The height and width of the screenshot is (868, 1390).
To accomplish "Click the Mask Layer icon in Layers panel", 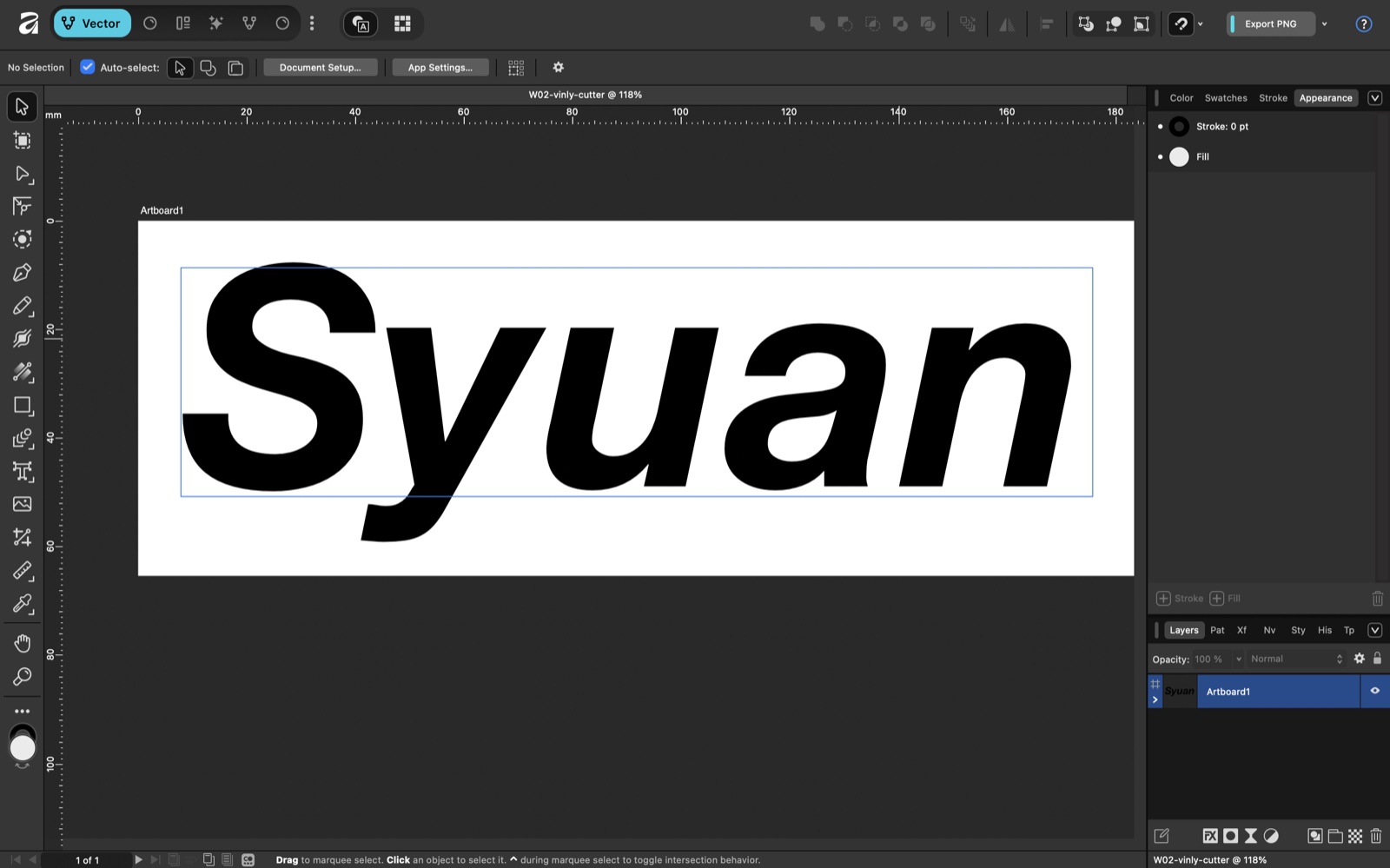I will 1230,836.
